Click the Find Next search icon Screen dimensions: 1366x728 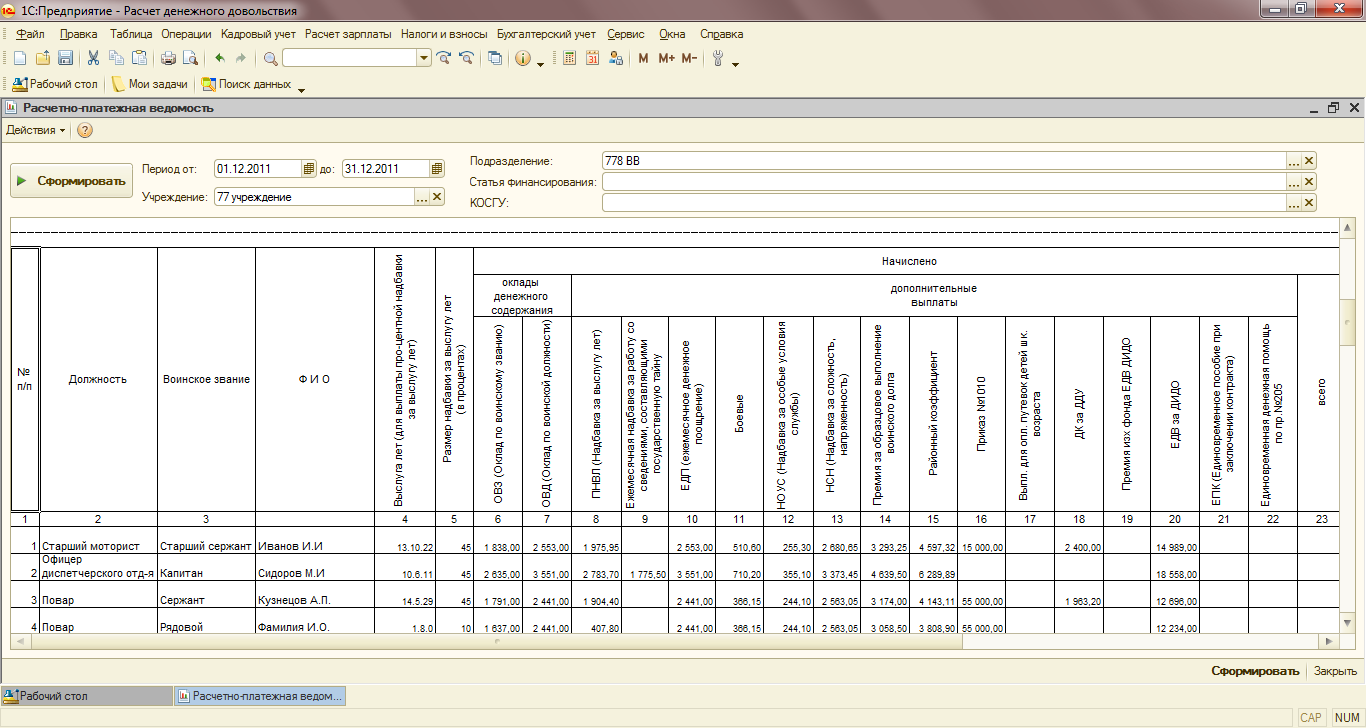pyautogui.click(x=444, y=59)
